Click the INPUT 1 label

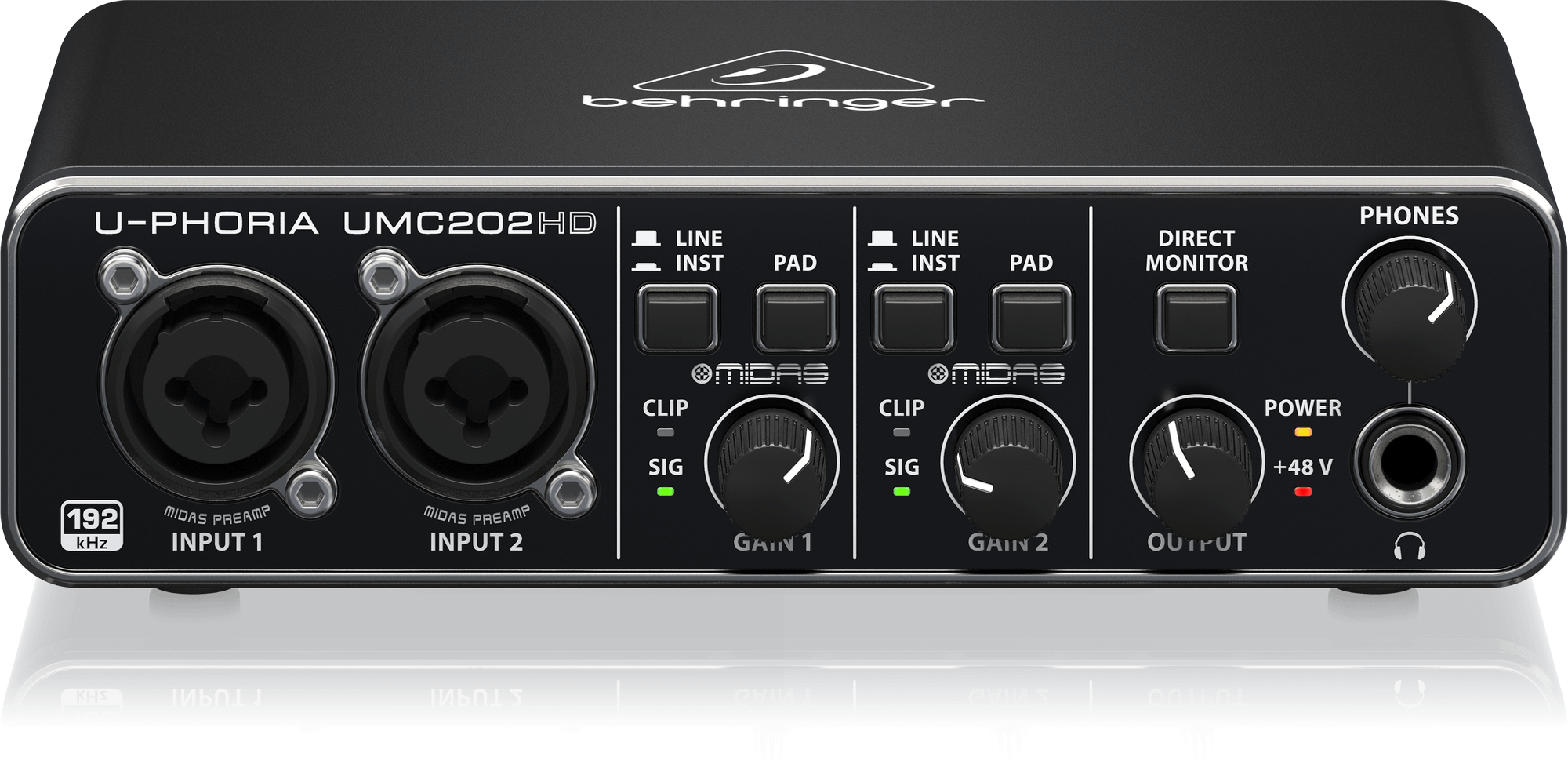point(216,542)
